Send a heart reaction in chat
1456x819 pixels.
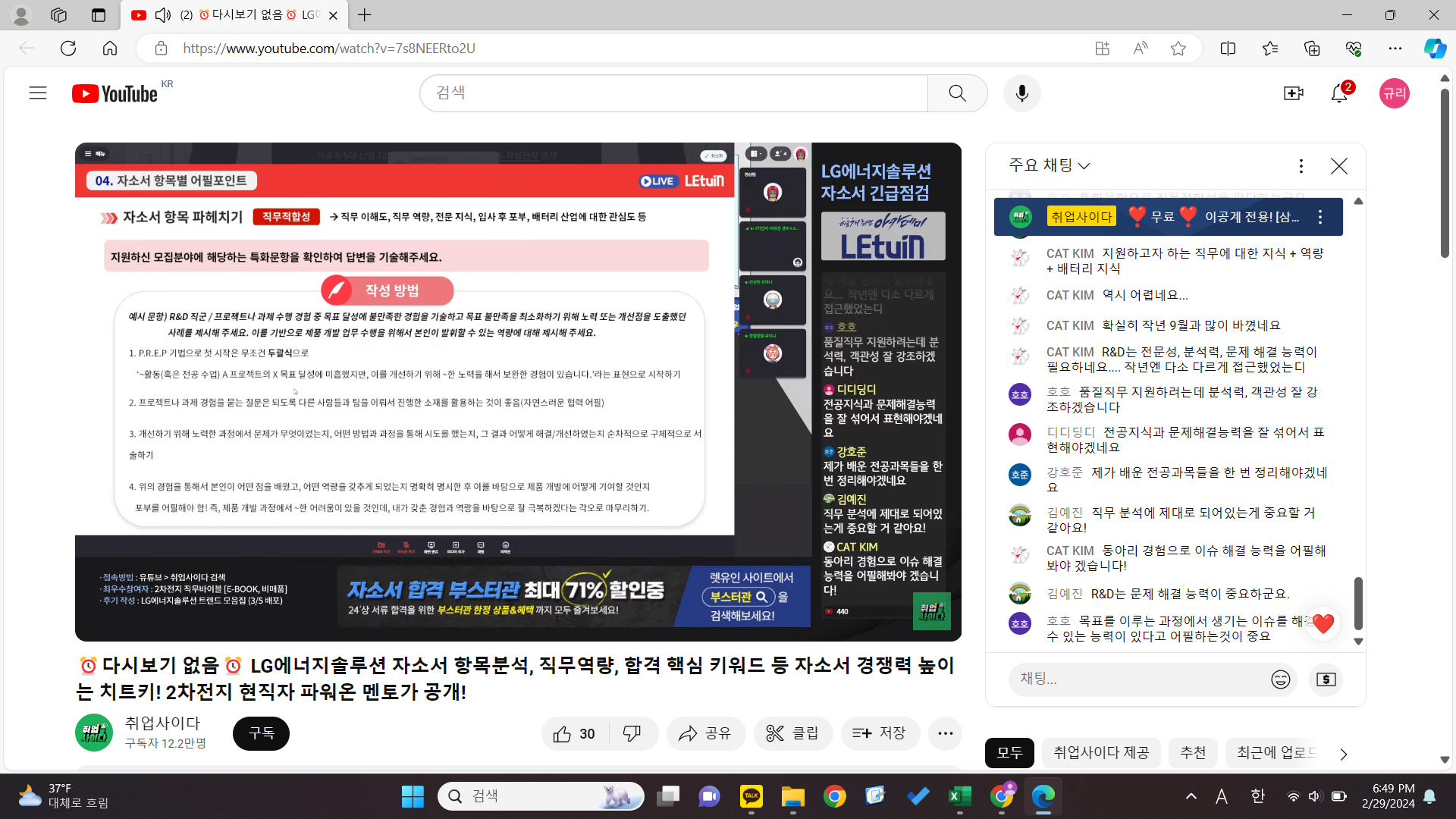click(1323, 624)
